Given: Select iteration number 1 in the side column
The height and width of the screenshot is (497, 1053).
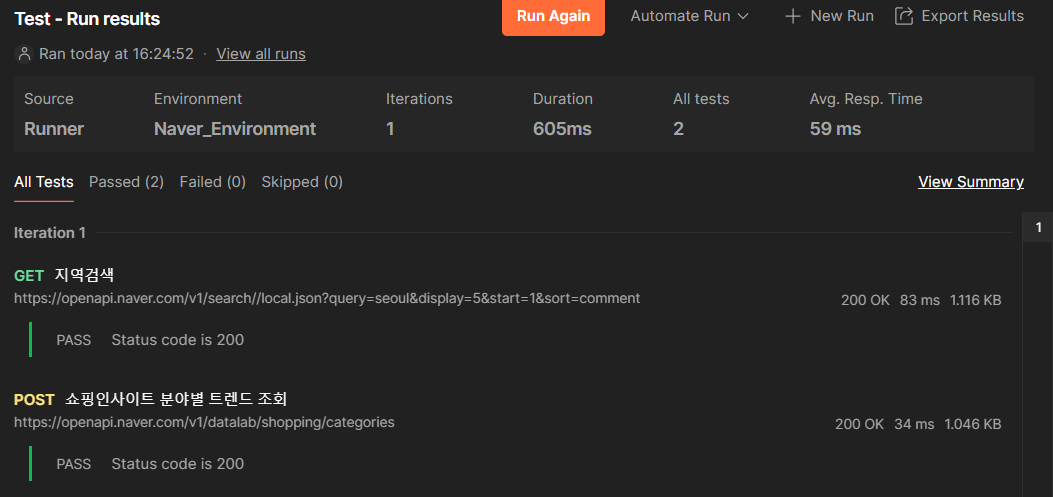Looking at the screenshot, I should pos(1038,228).
